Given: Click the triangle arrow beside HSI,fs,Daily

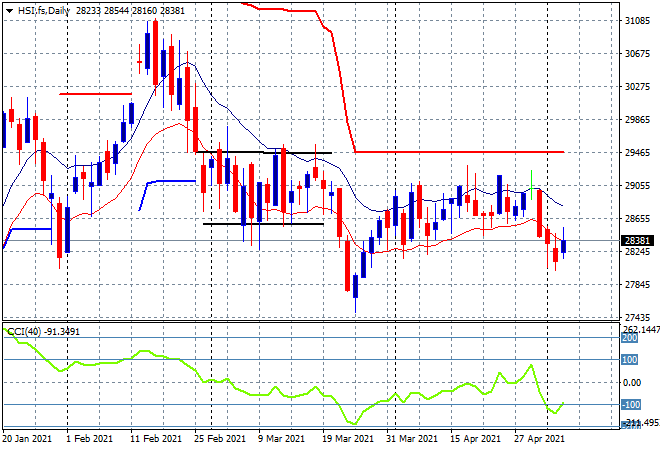Looking at the screenshot, I should click(x=9, y=11).
